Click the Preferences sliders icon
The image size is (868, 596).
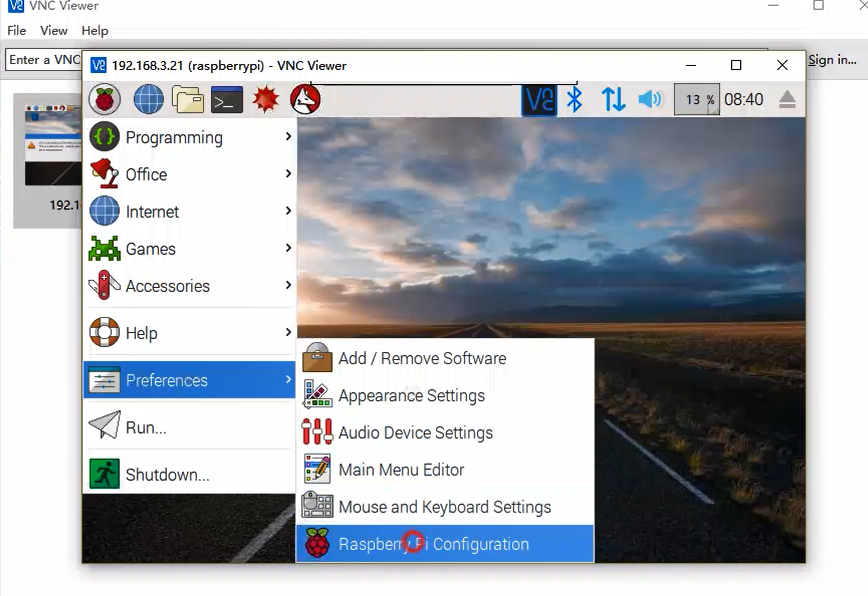point(105,380)
